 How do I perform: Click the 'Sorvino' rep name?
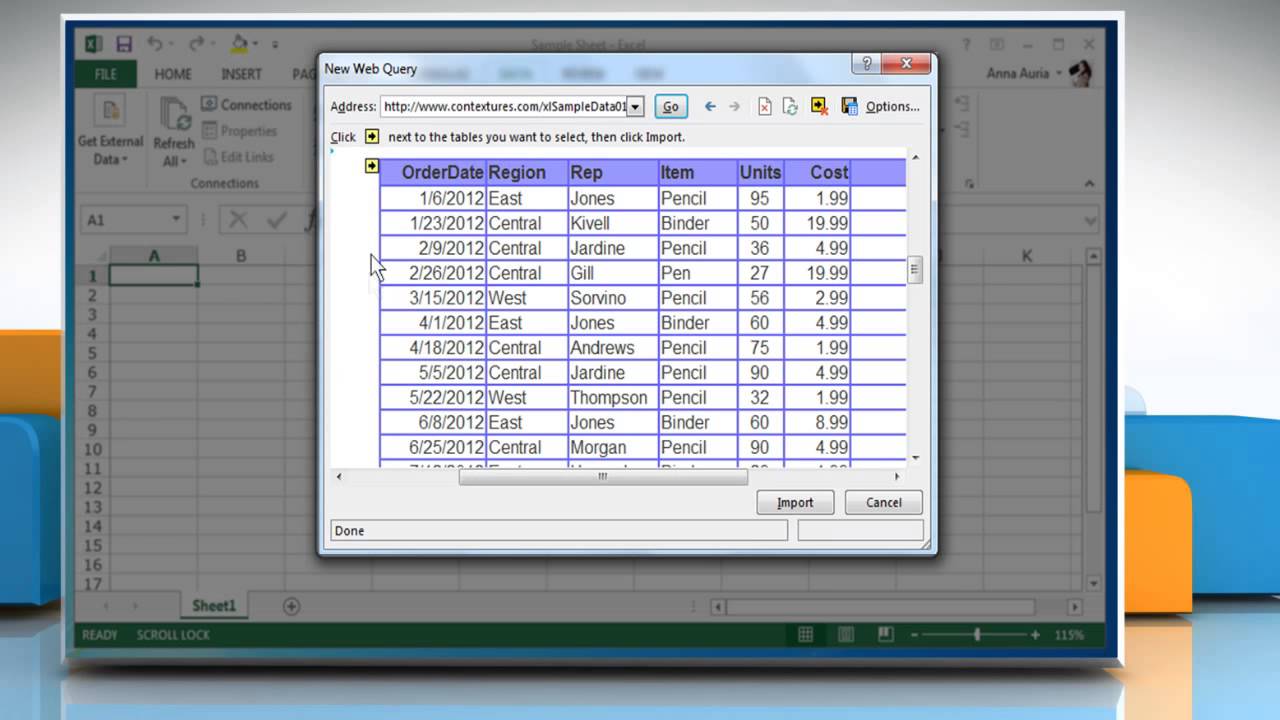[x=598, y=298]
